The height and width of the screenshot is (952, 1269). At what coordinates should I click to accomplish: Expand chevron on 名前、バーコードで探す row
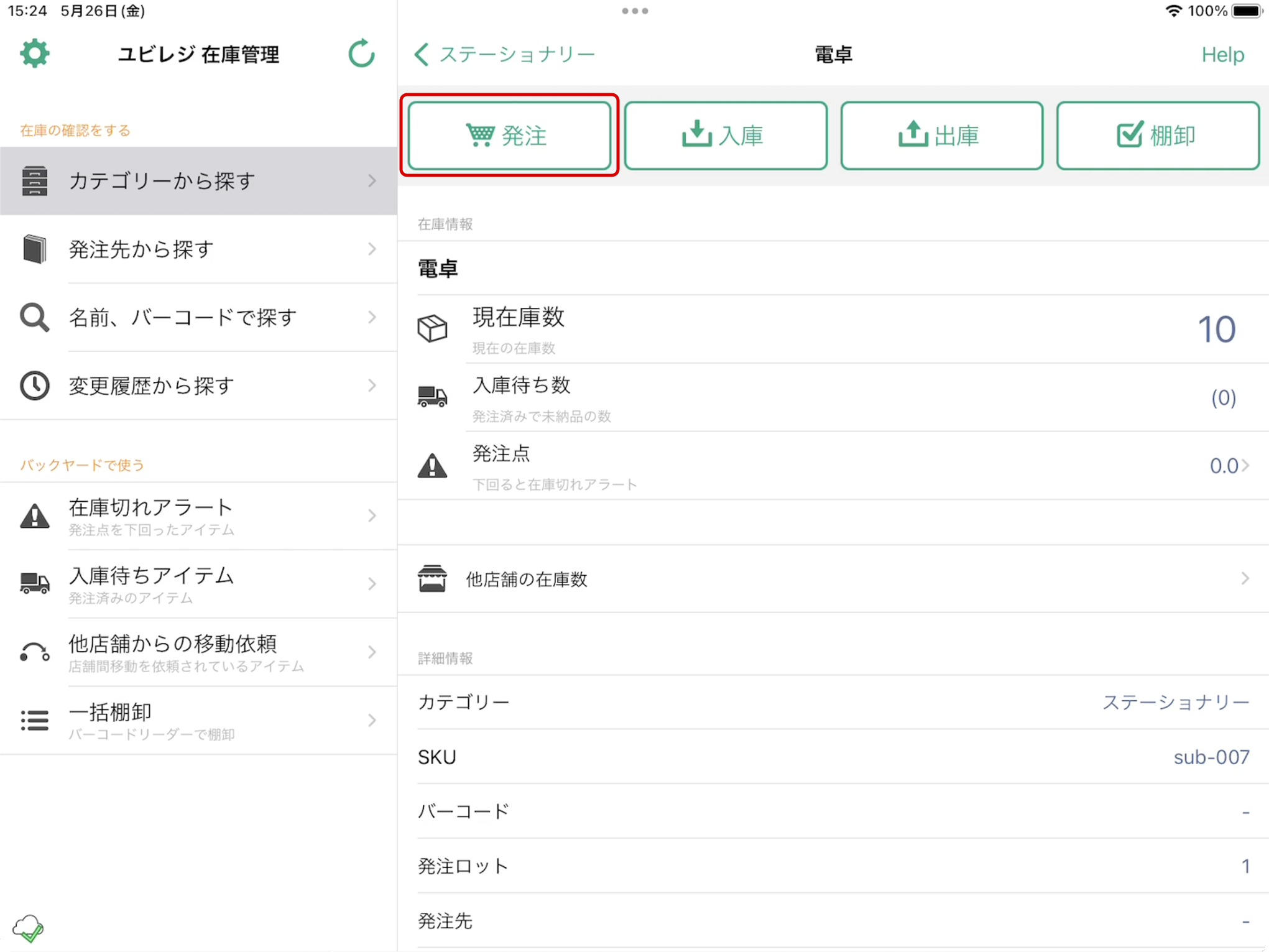pyautogui.click(x=372, y=318)
